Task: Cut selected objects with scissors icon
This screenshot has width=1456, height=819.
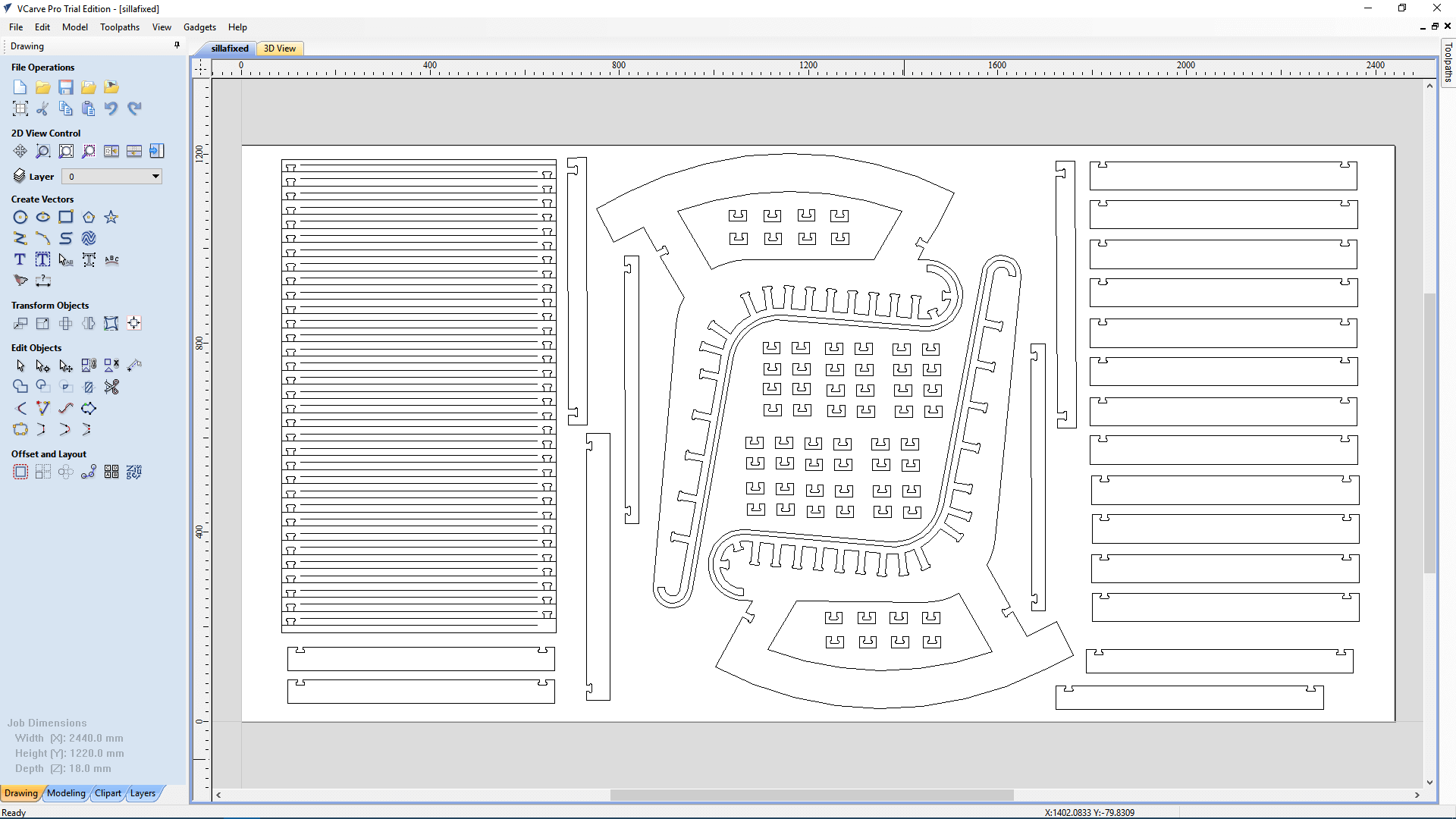Action: [43, 108]
